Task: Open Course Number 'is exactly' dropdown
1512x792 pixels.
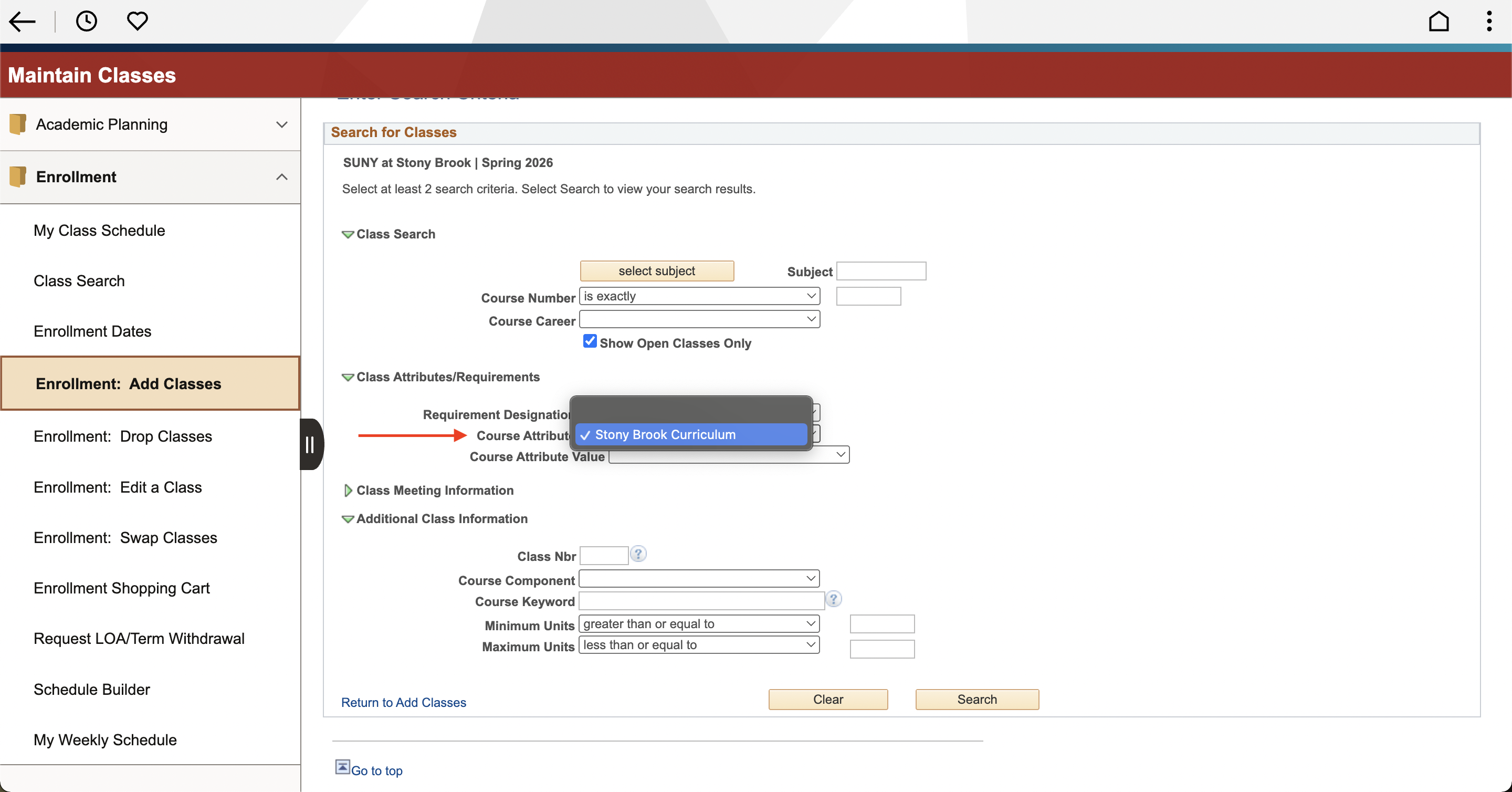Action: click(x=699, y=296)
